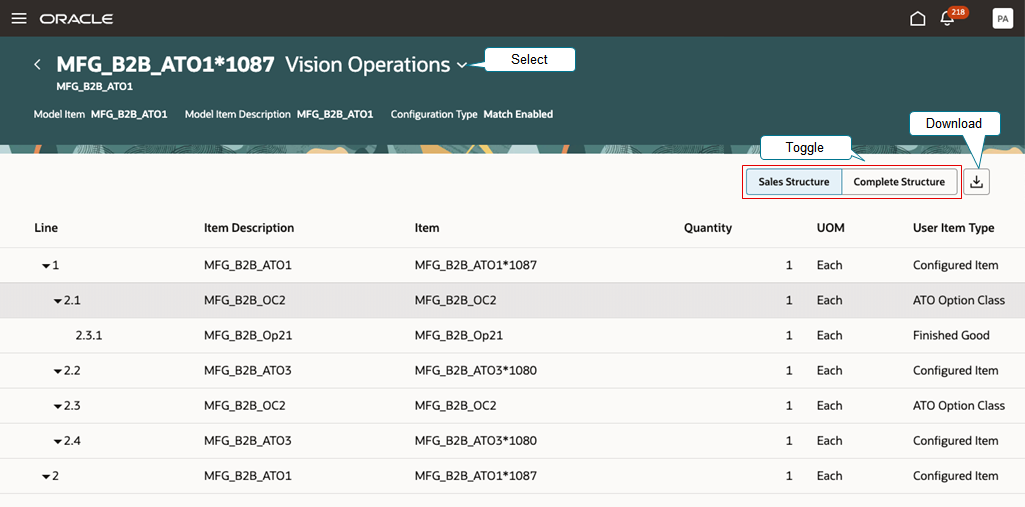Expand line 2.3 row
Screen dimensions: 1025x507
click(x=58, y=407)
